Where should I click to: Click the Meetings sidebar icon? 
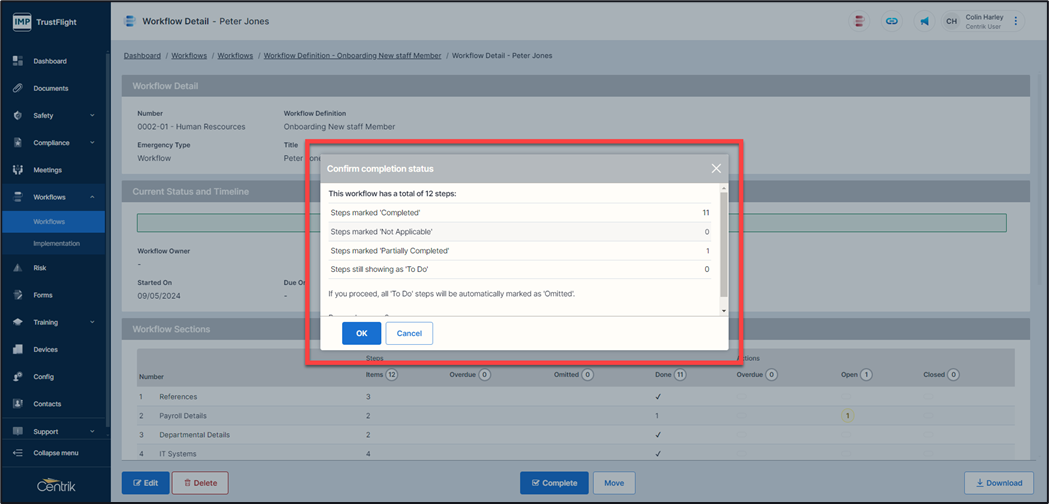pos(18,170)
